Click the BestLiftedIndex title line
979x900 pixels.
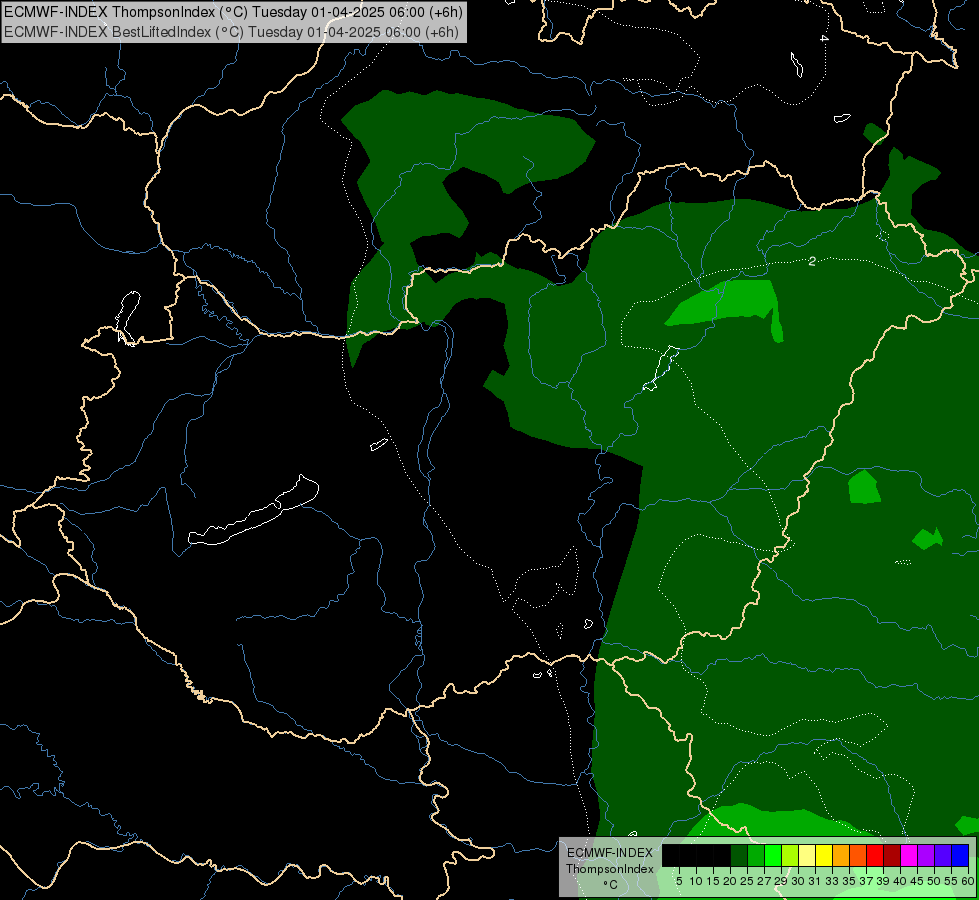232,31
